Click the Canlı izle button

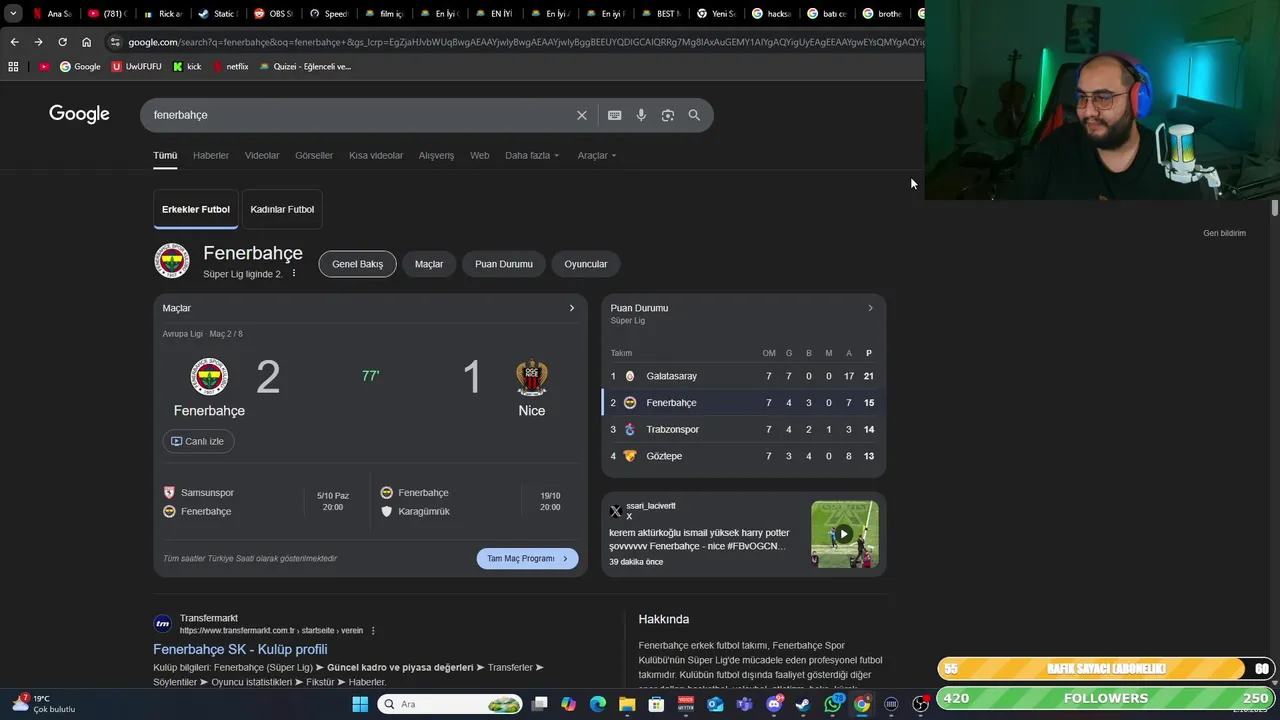click(x=198, y=441)
